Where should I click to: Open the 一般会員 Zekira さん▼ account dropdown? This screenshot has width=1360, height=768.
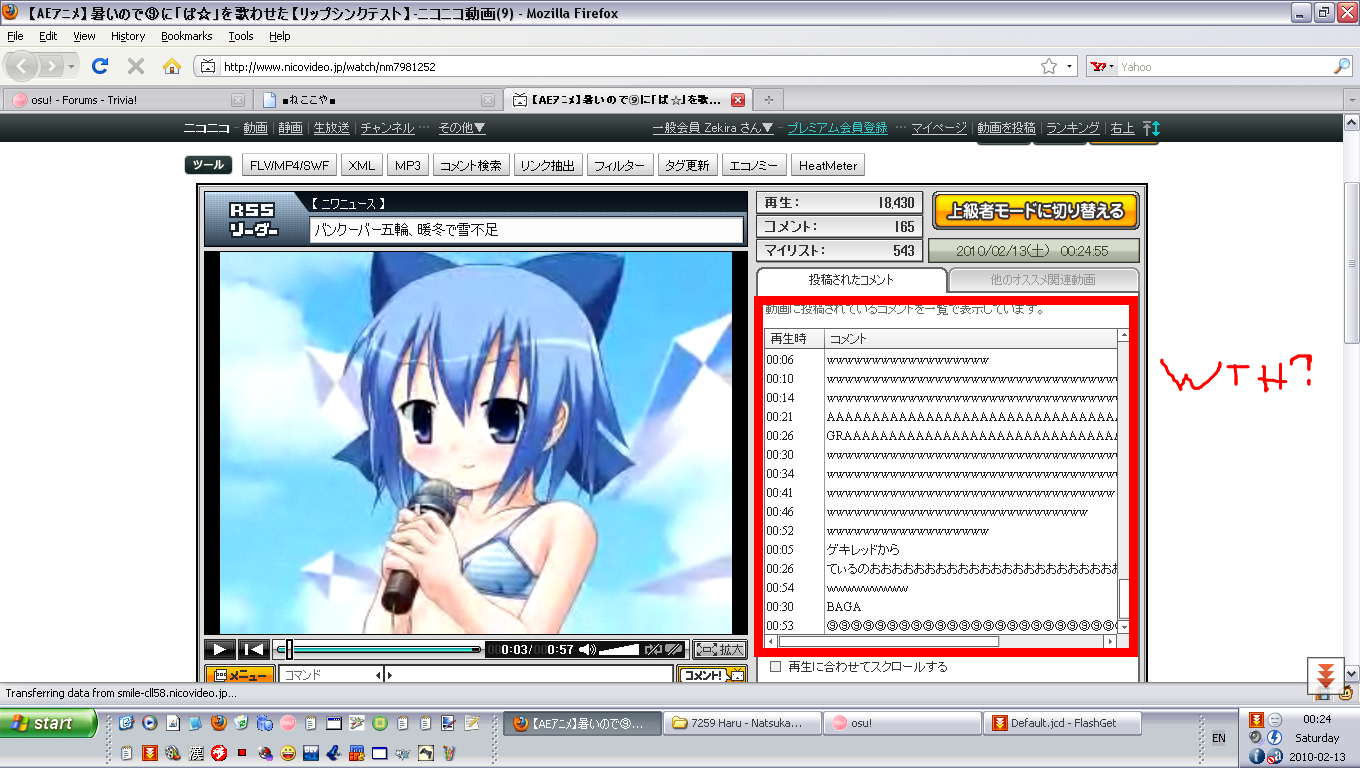713,128
